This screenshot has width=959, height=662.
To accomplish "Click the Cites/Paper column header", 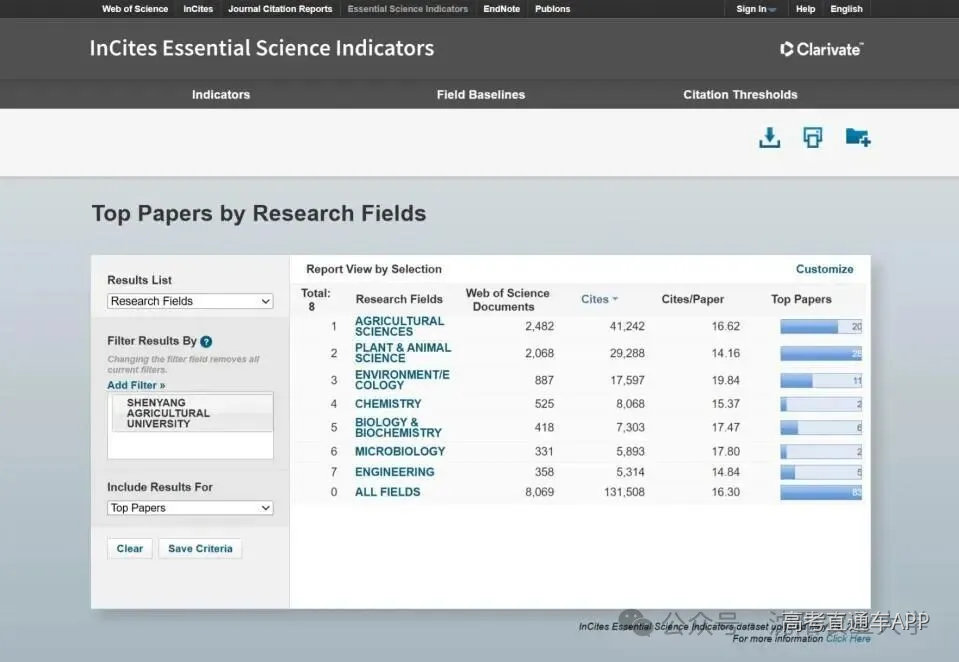I will pyautogui.click(x=692, y=299).
